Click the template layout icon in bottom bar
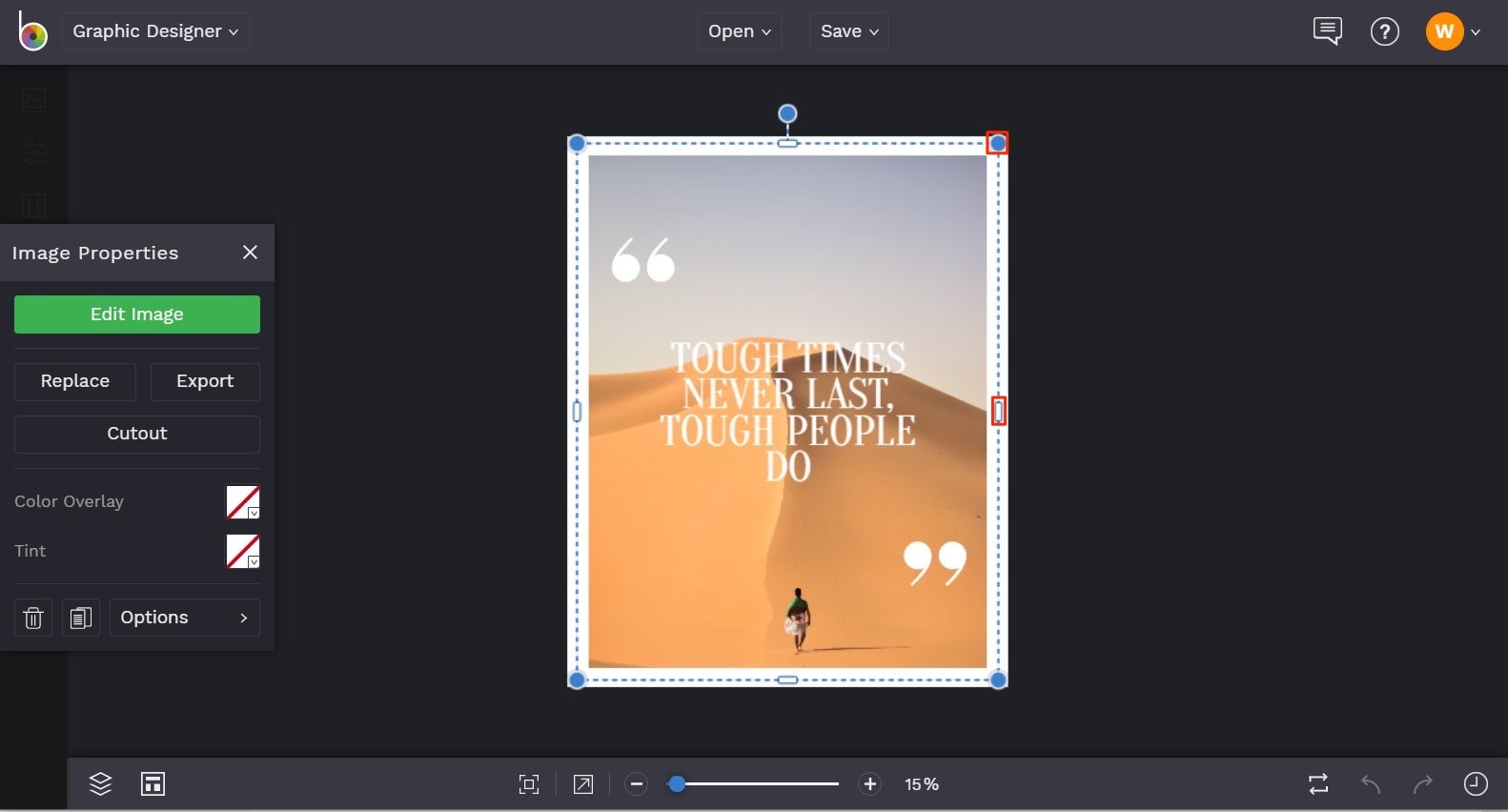The image size is (1508, 812). [153, 783]
